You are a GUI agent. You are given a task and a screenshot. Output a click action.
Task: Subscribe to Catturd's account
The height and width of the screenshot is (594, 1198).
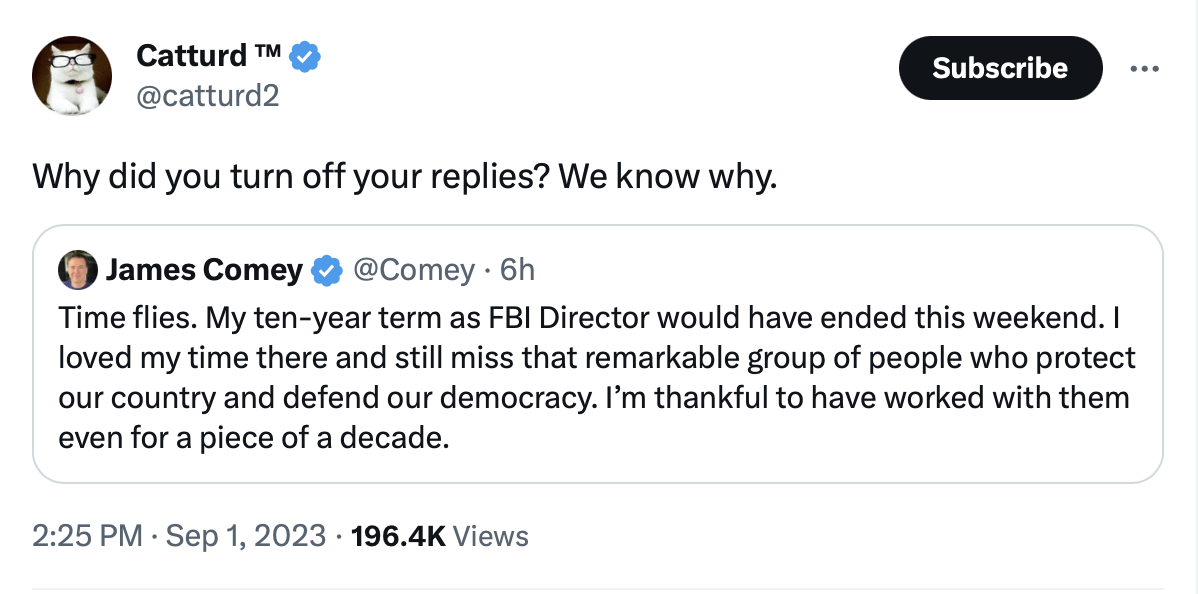1000,68
